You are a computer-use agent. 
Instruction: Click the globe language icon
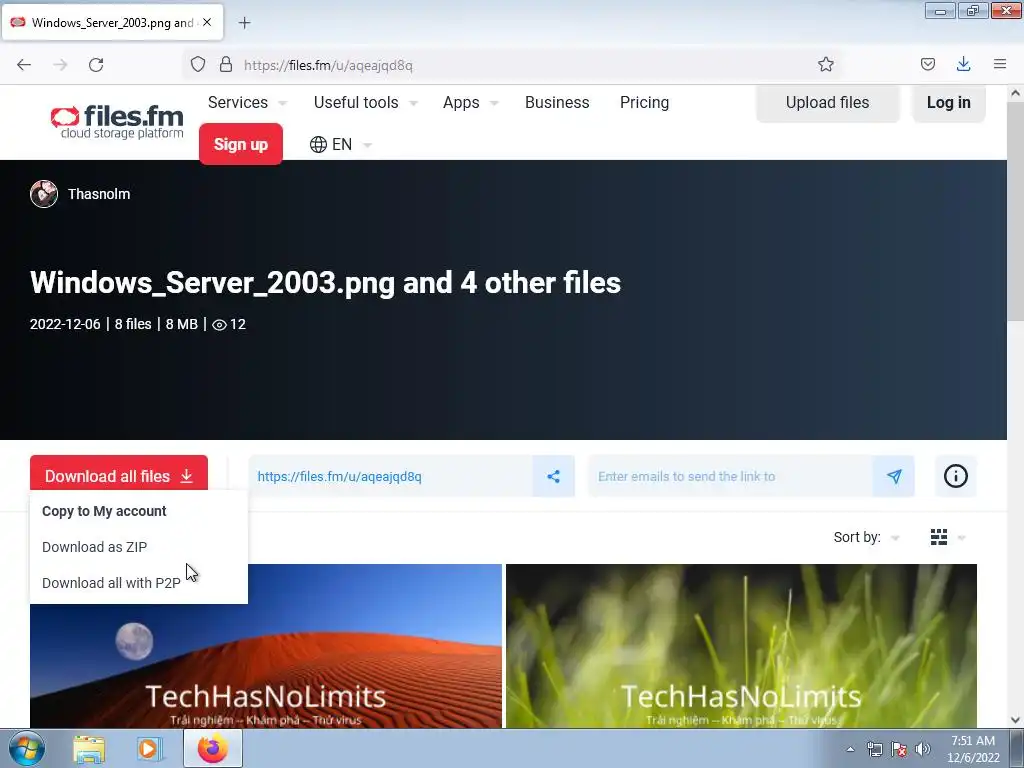coord(318,144)
